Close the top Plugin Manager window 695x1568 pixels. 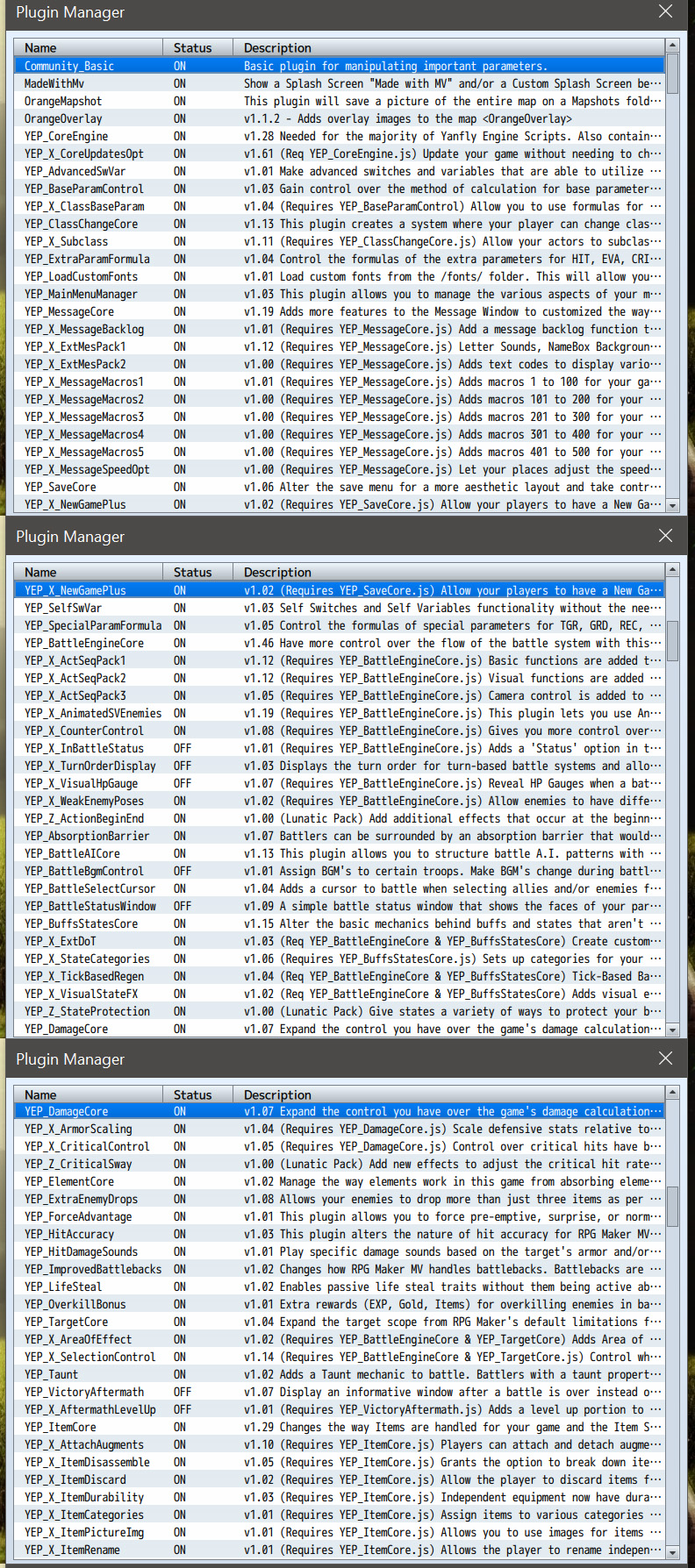click(x=666, y=11)
